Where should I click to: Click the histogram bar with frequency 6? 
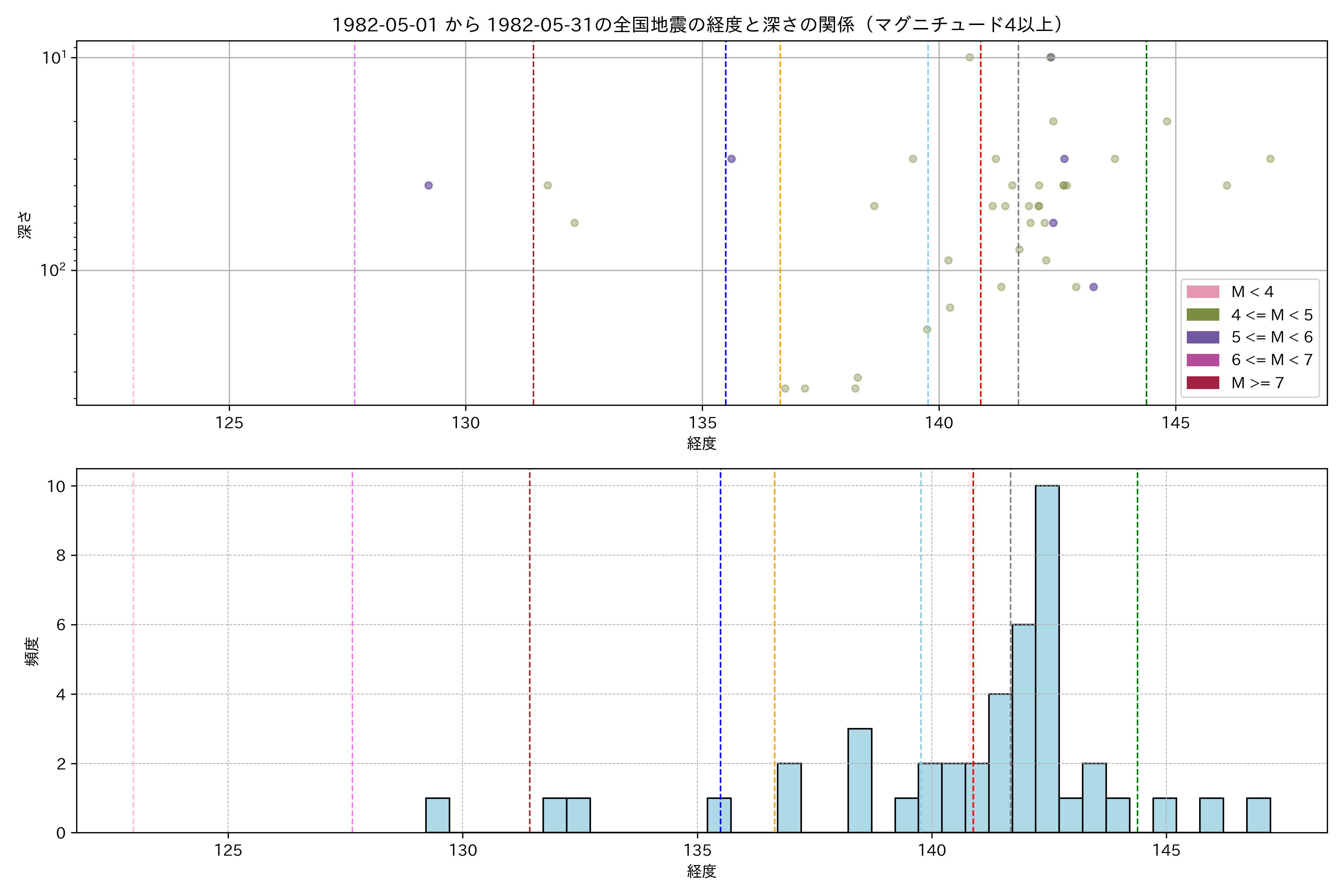1023,729
